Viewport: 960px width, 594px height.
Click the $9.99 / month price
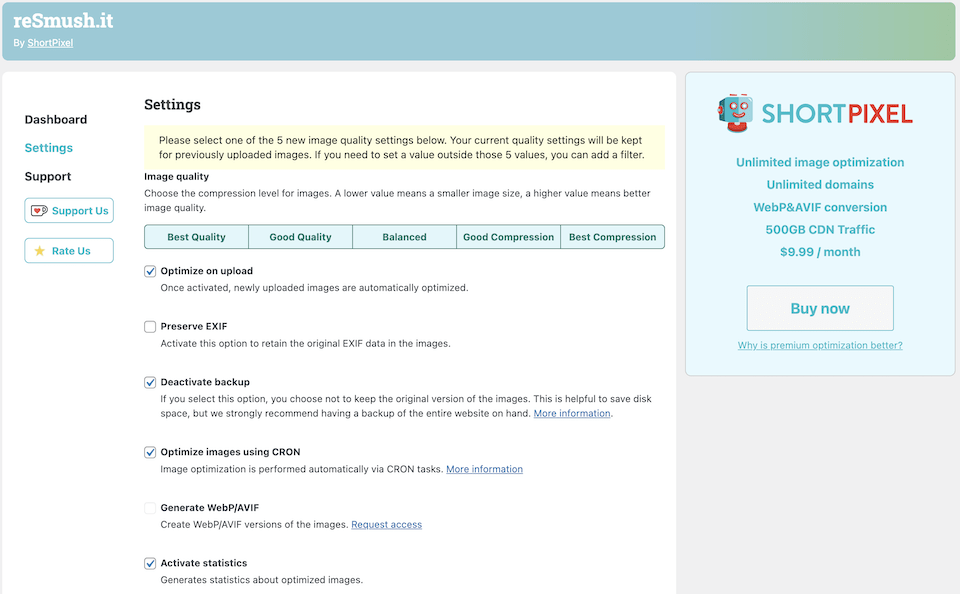820,252
